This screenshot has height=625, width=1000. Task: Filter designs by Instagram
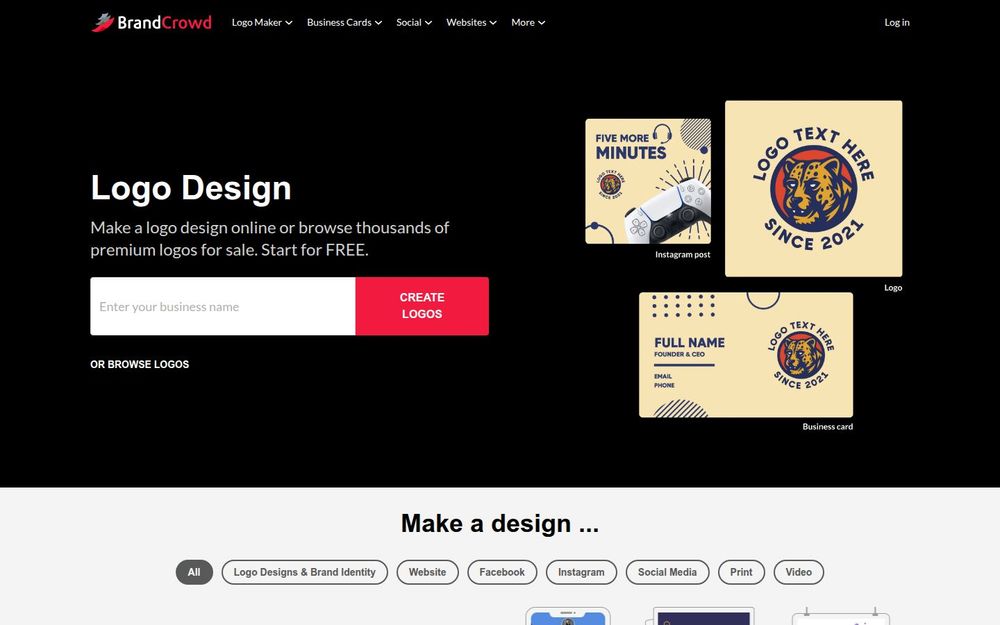click(x=581, y=572)
